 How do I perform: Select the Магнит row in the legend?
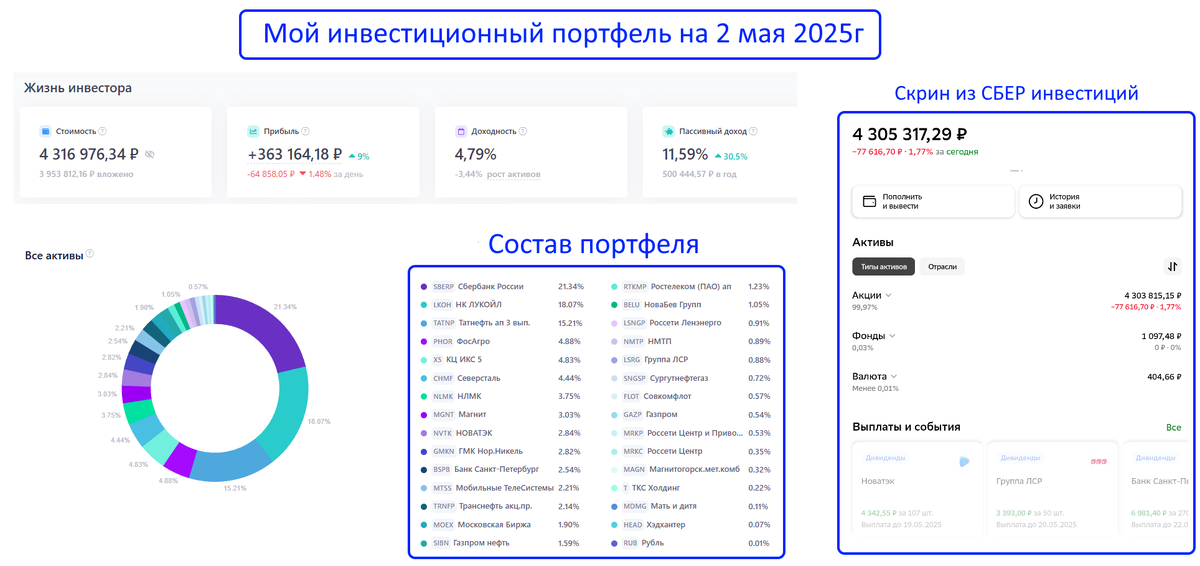(501, 414)
